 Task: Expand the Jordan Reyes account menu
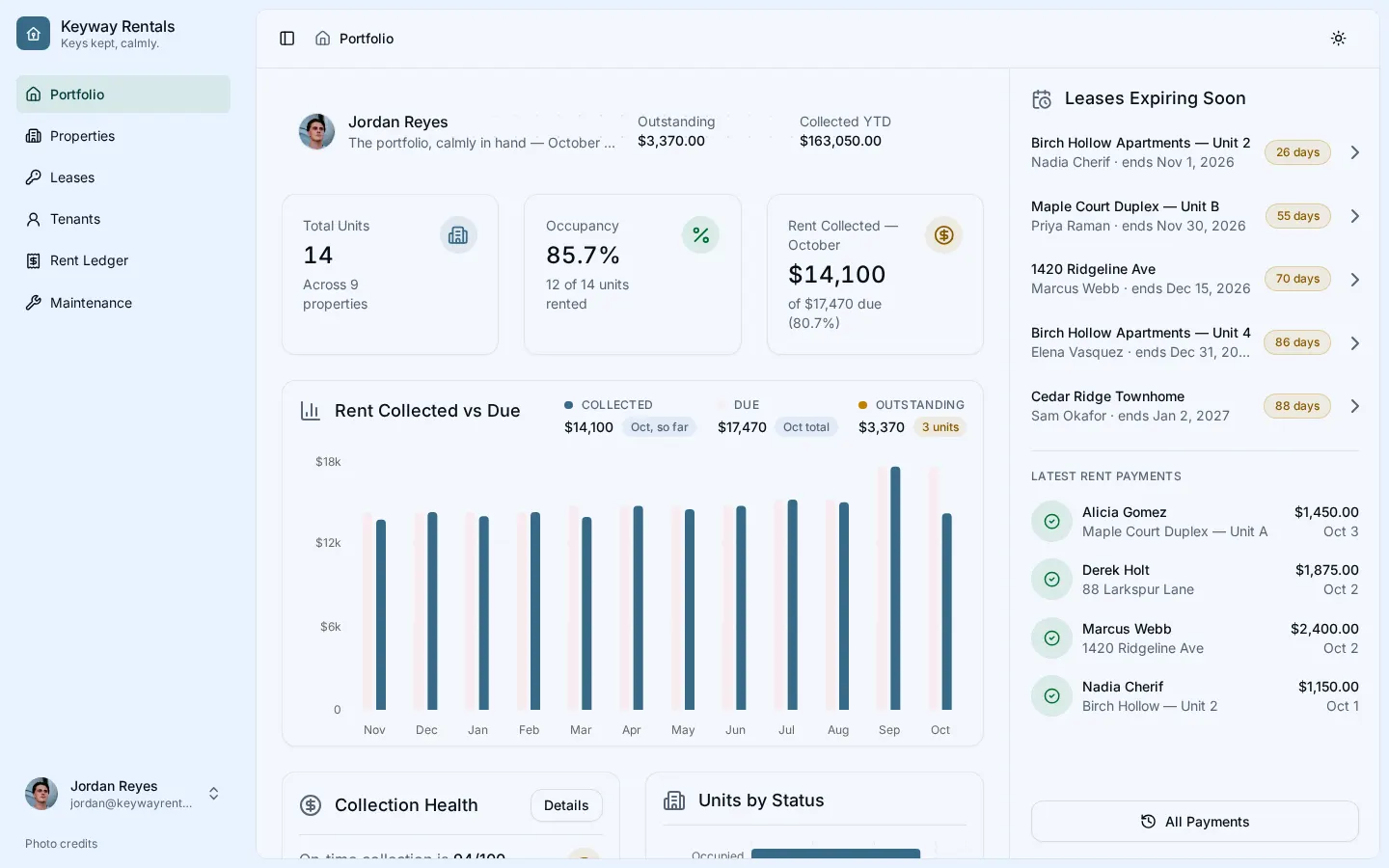coord(123,794)
